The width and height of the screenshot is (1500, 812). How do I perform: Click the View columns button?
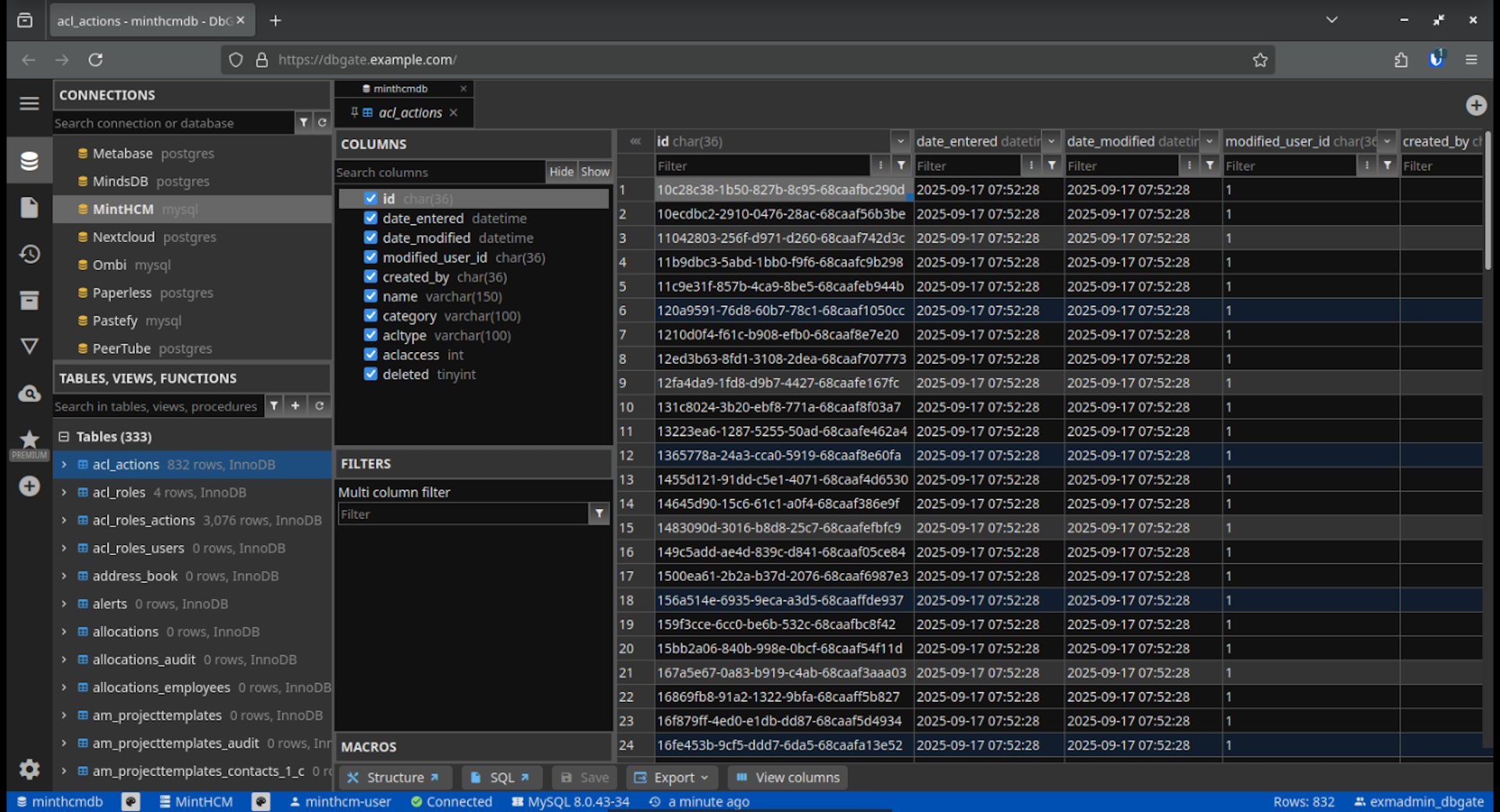click(788, 778)
